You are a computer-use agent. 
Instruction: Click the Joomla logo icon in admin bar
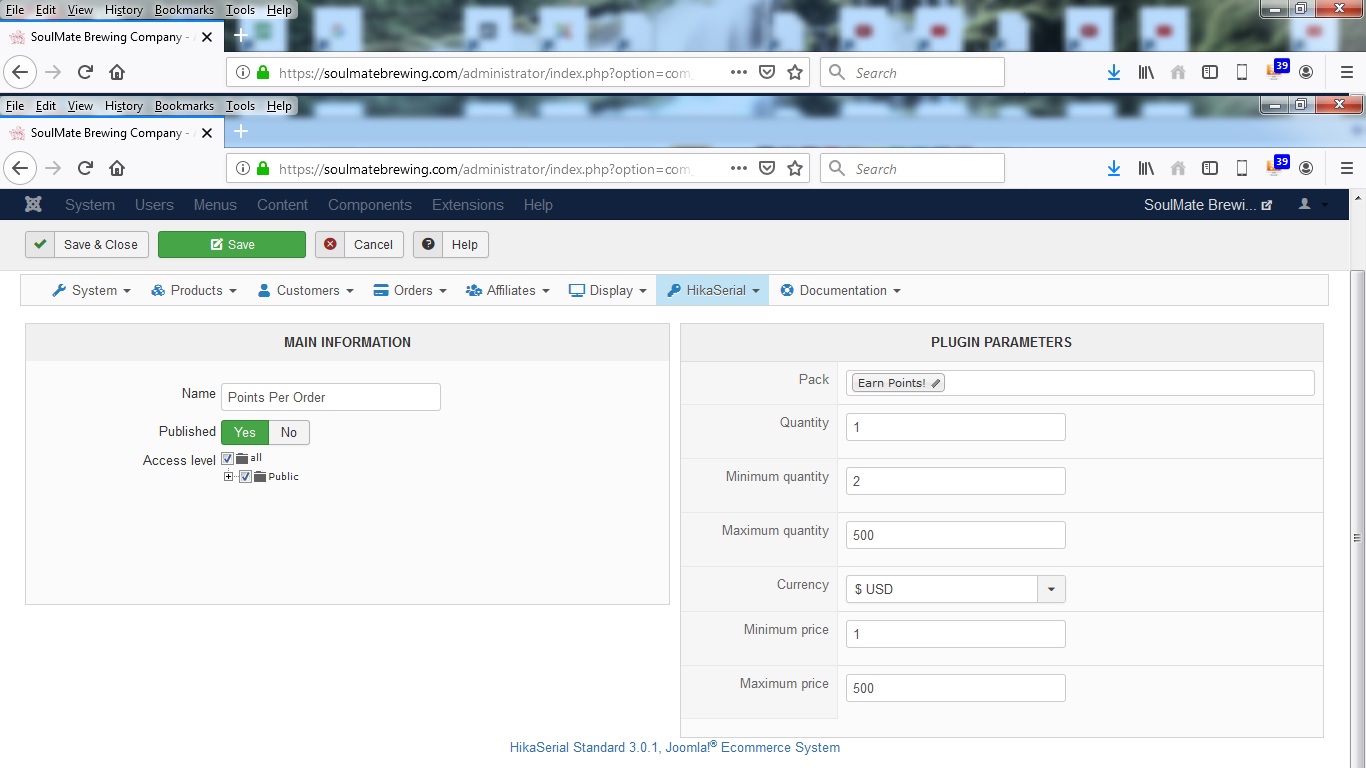pos(33,204)
